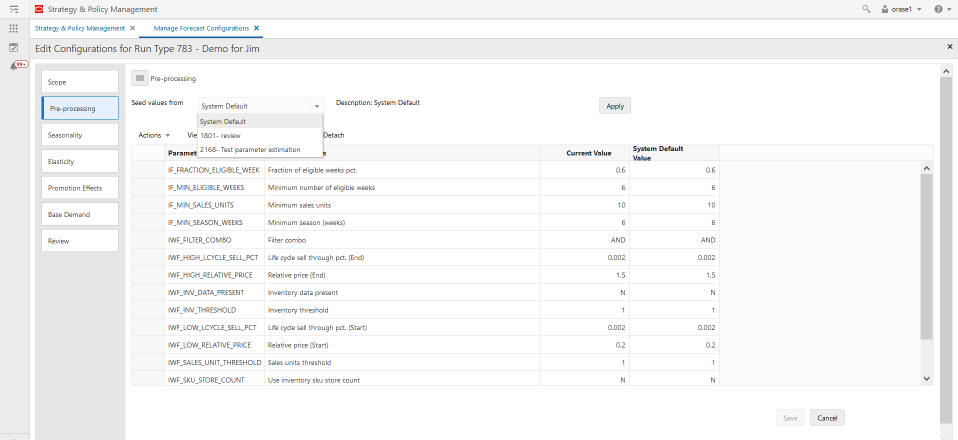
Task: Open the help question mark menu
Action: pyautogui.click(x=938, y=9)
